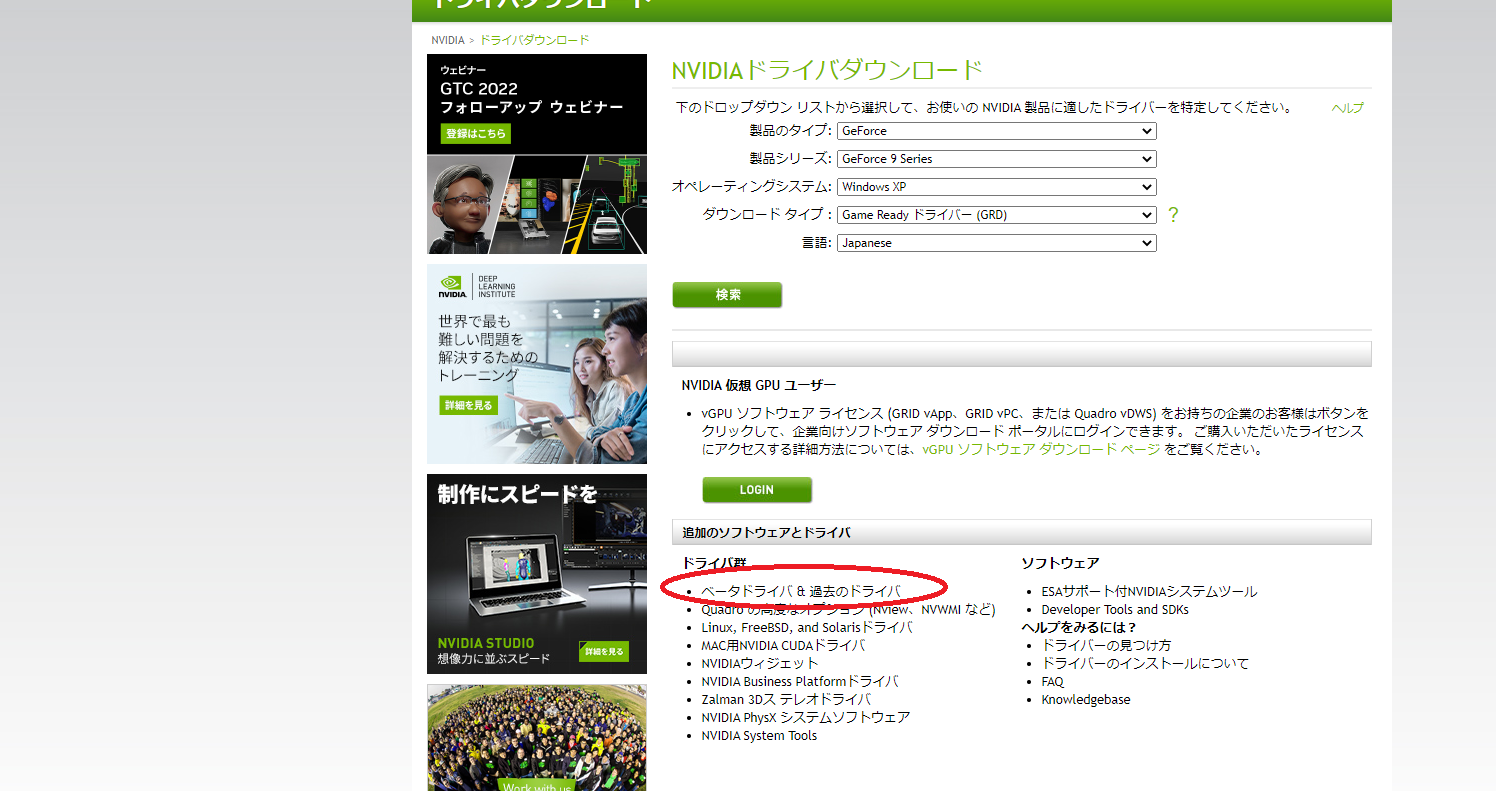Click the green question mark help icon

pos(1173,215)
